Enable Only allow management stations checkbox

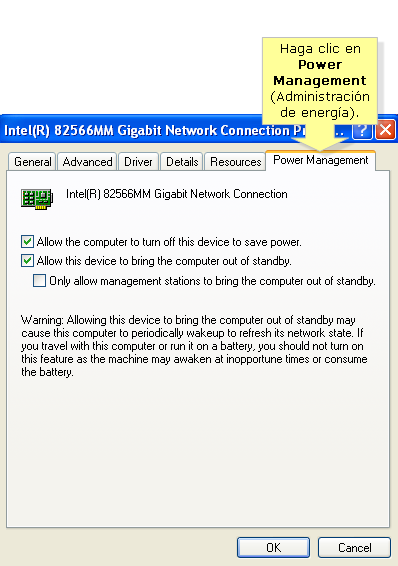point(39,280)
